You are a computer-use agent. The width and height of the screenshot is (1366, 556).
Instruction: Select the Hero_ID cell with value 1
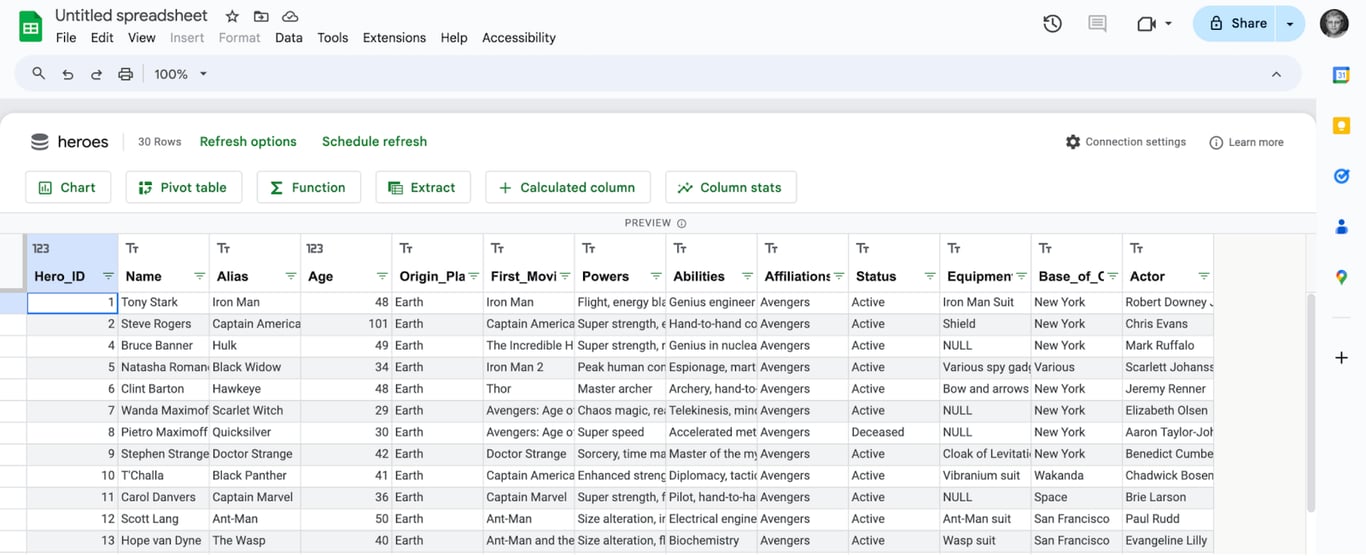73,302
